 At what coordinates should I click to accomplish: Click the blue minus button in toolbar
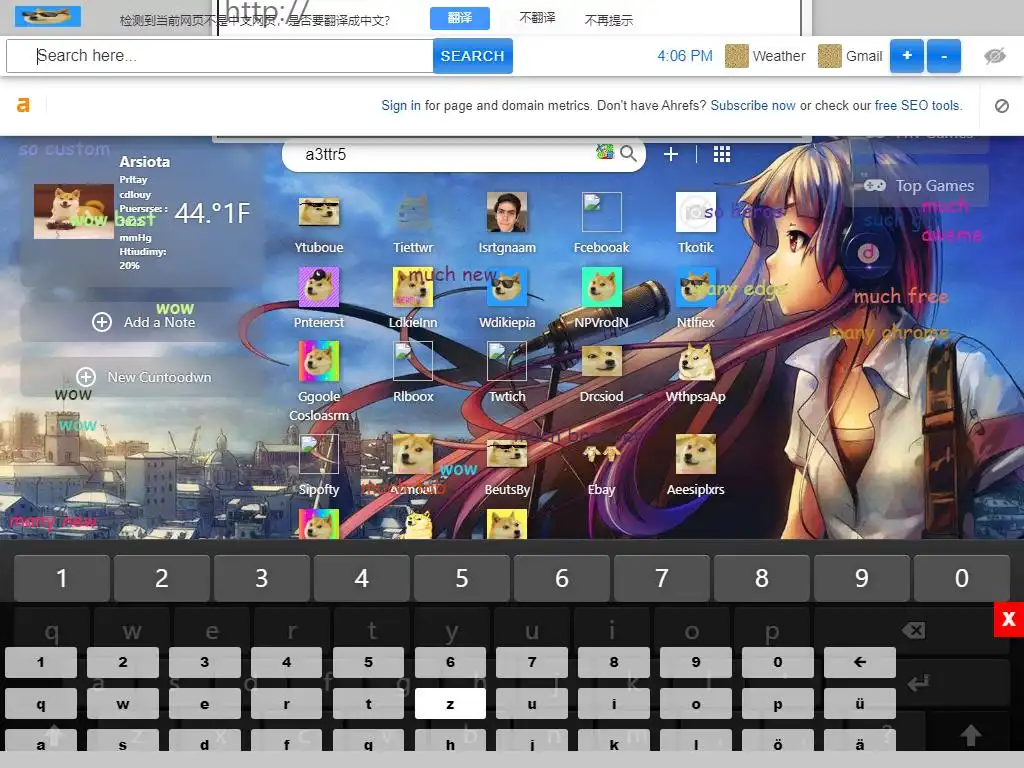point(944,56)
